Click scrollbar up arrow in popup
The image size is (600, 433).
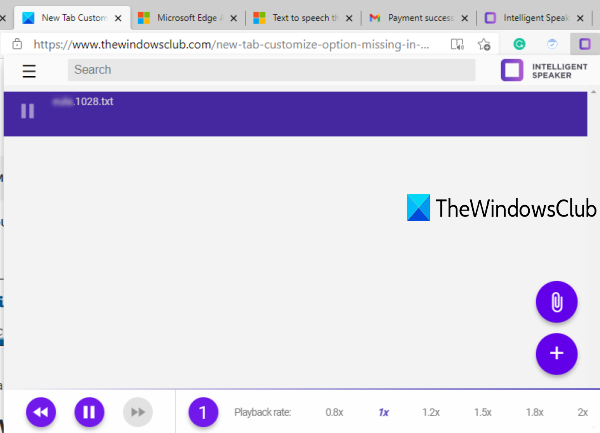click(x=593, y=92)
